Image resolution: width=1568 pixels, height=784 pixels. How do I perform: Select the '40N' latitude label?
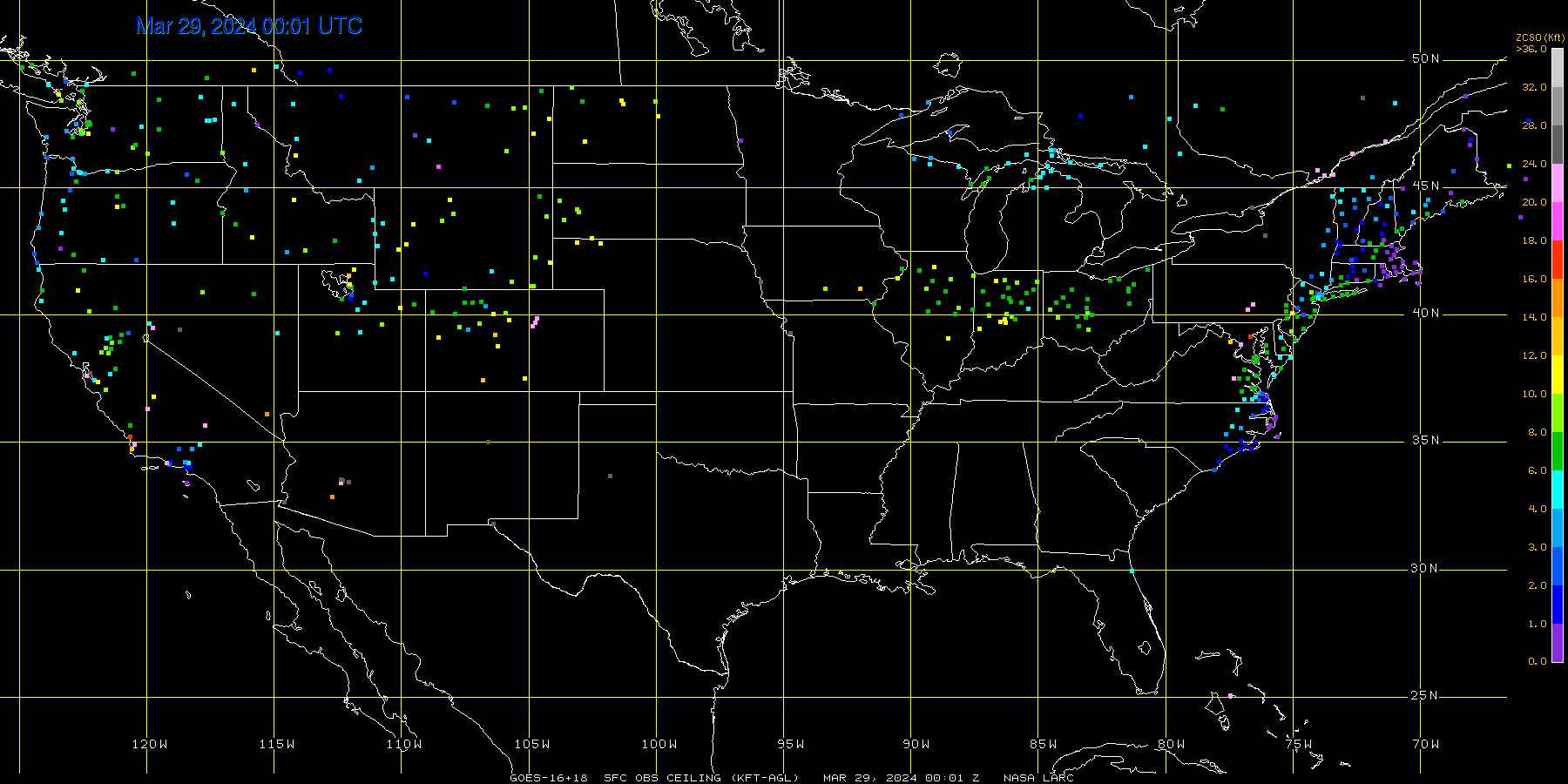click(1426, 313)
